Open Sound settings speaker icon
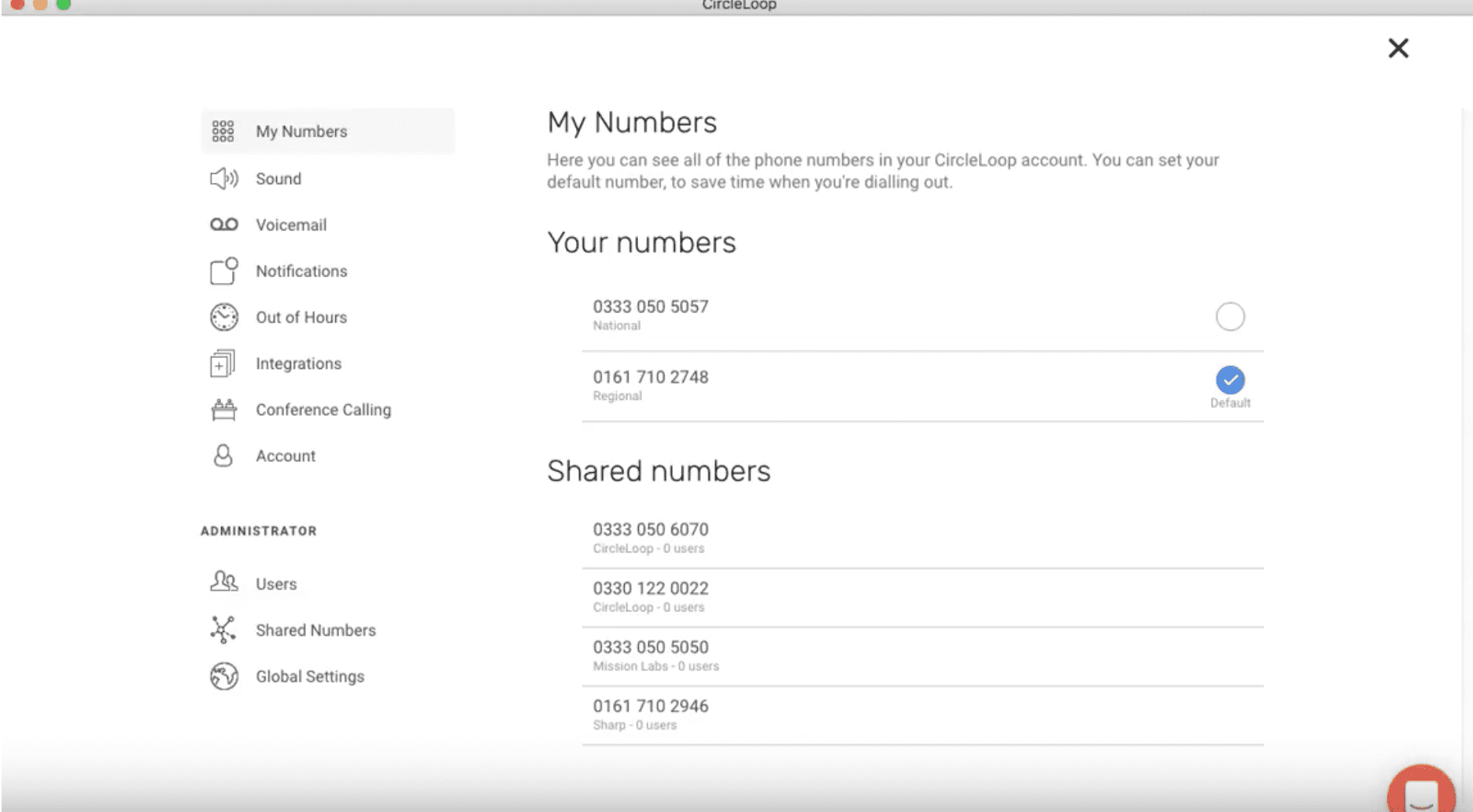This screenshot has width=1473, height=812. (223, 179)
